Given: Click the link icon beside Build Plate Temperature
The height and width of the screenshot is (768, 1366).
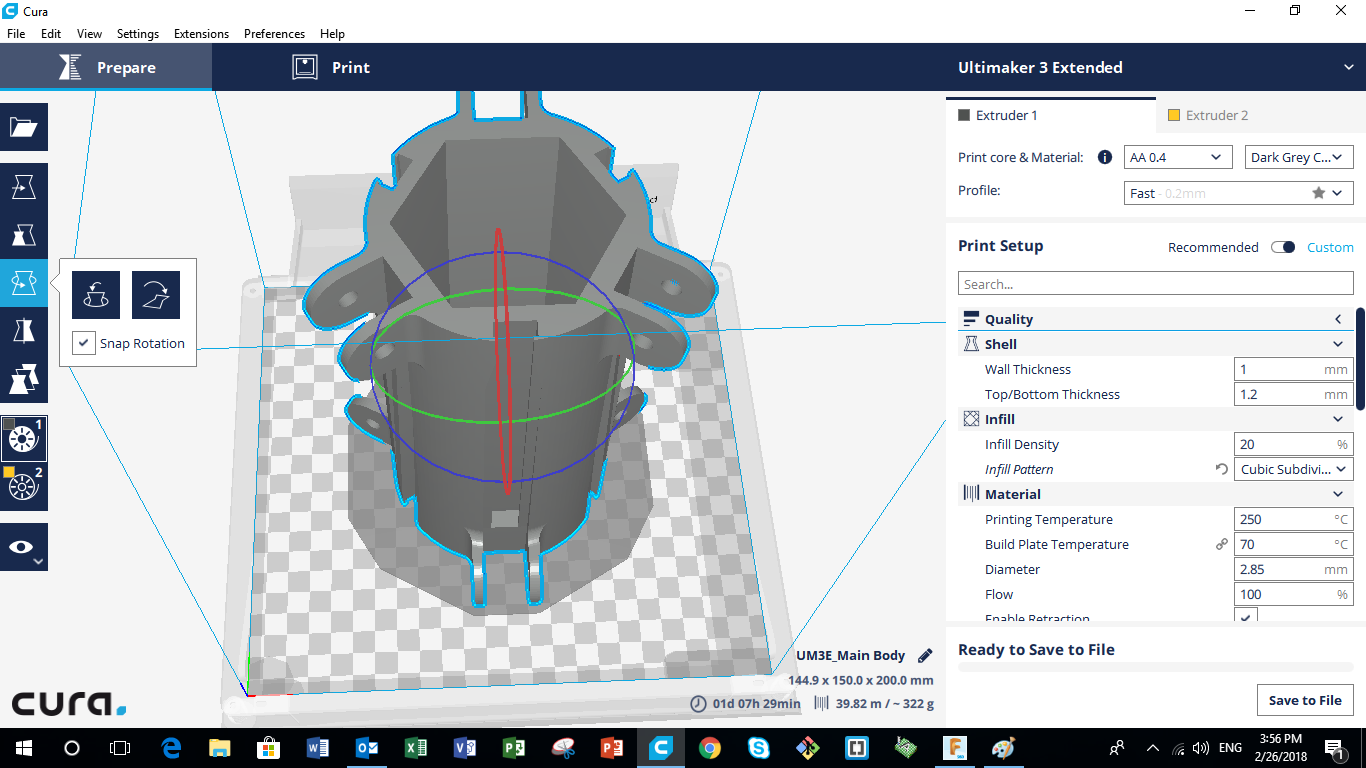Looking at the screenshot, I should (x=1222, y=544).
